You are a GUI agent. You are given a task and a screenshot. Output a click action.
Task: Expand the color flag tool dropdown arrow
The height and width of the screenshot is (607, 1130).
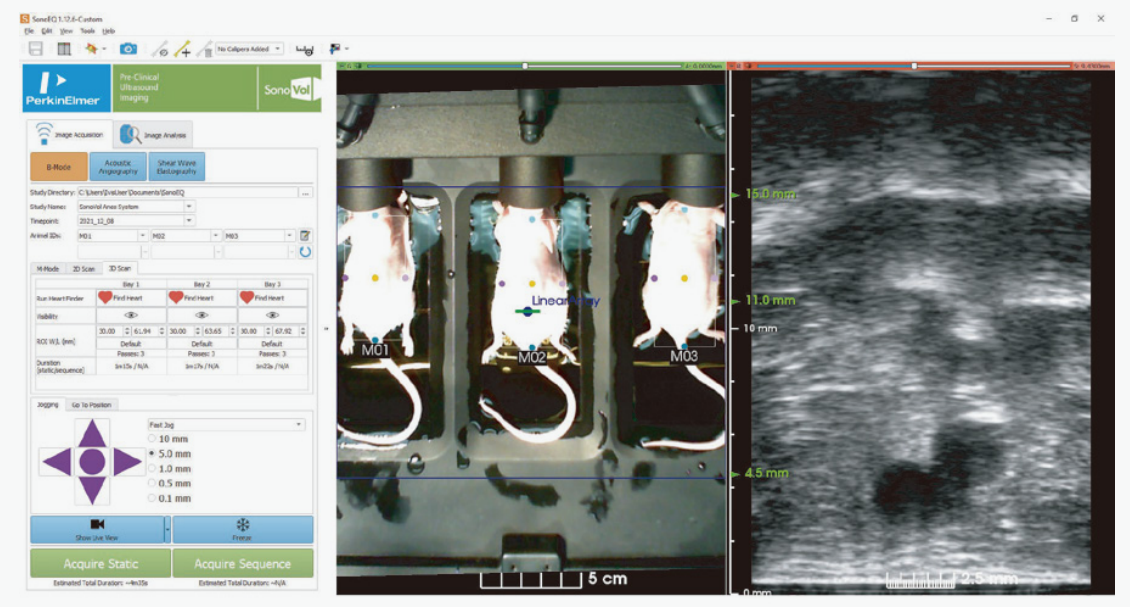coord(347,49)
